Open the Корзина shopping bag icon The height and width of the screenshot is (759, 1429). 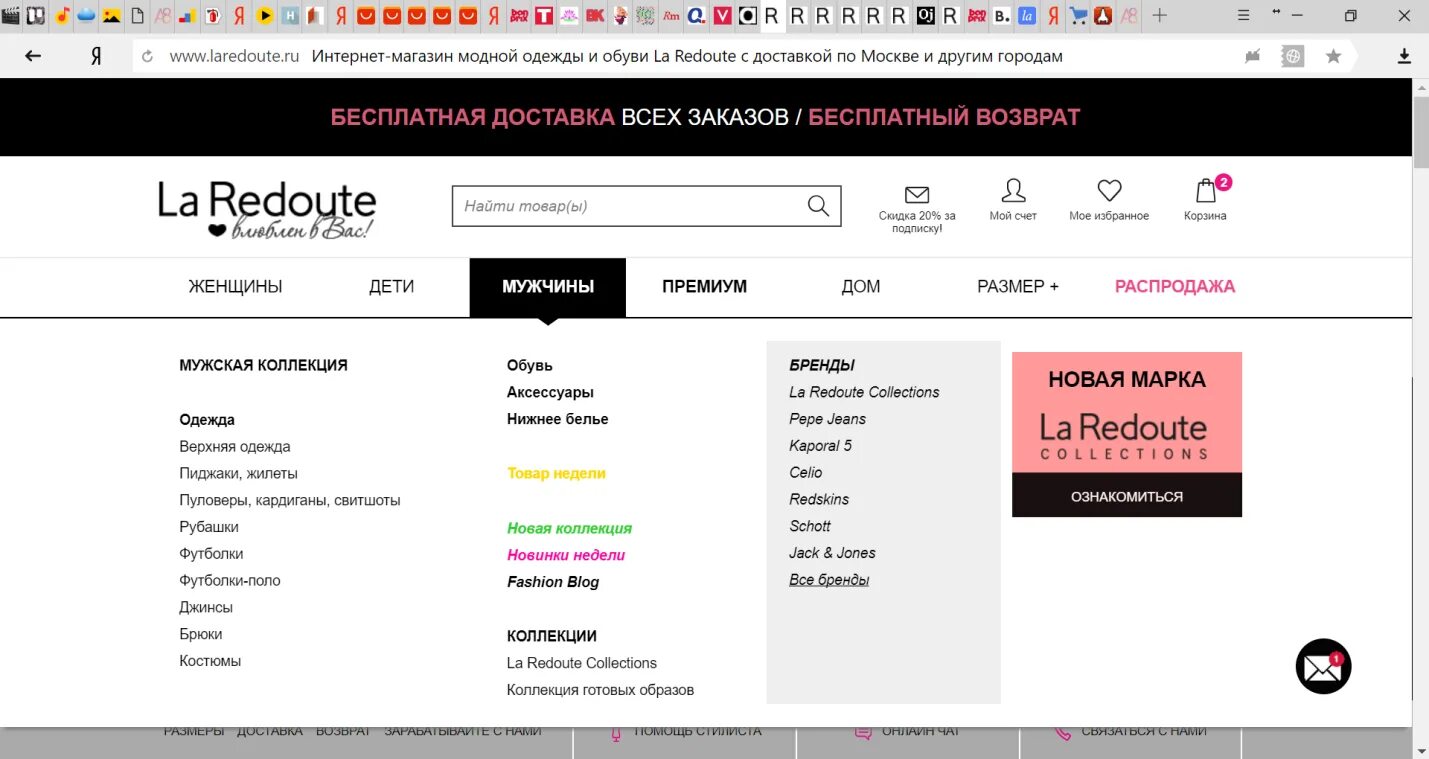tap(1206, 190)
